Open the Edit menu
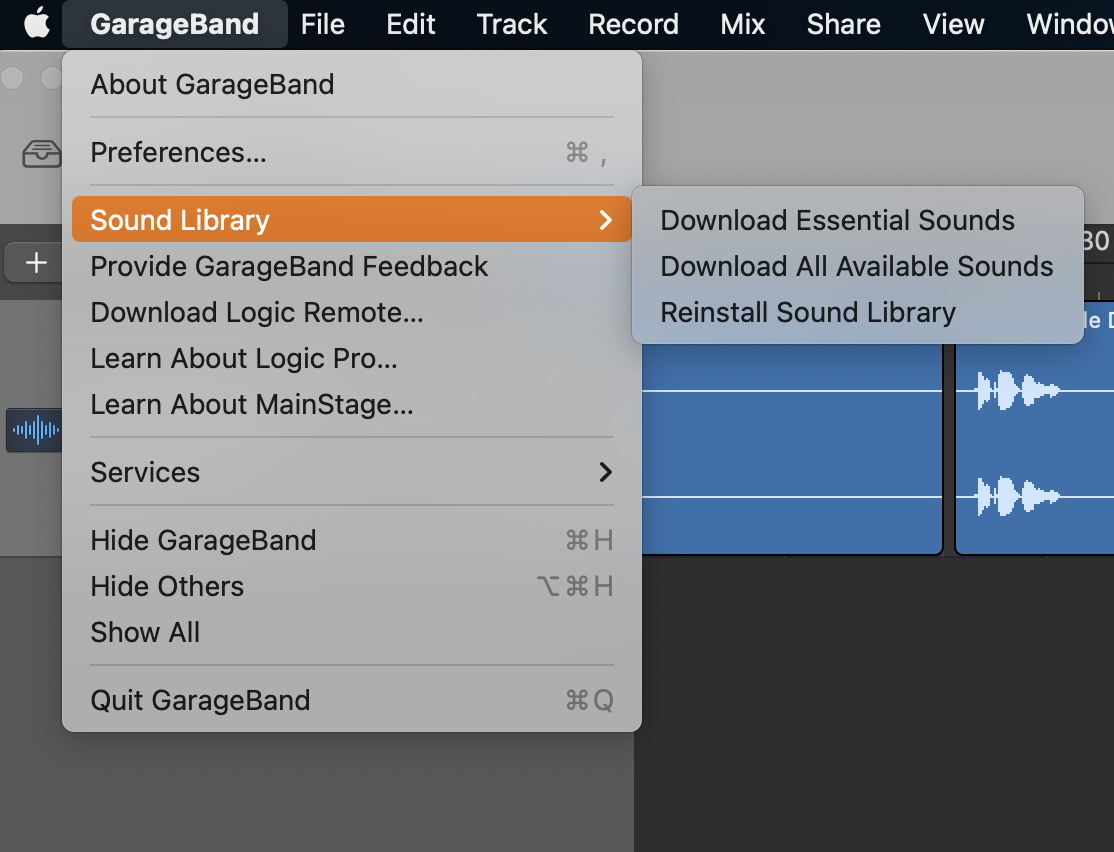This screenshot has height=852, width=1114. pyautogui.click(x=411, y=24)
